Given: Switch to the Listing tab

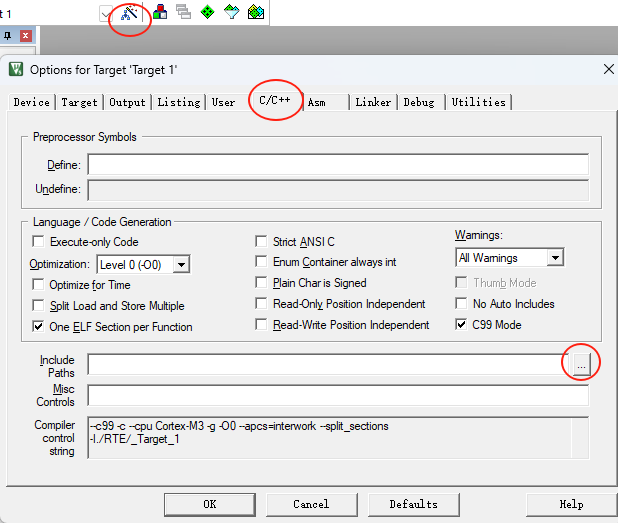Looking at the screenshot, I should pyautogui.click(x=179, y=102).
